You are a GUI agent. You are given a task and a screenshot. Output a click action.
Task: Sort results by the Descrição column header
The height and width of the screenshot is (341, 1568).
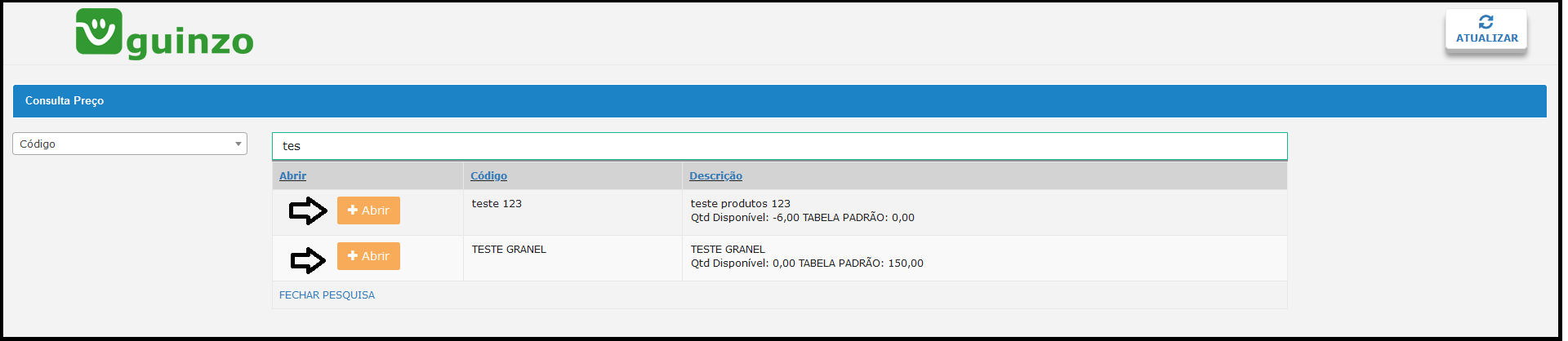pyautogui.click(x=715, y=175)
